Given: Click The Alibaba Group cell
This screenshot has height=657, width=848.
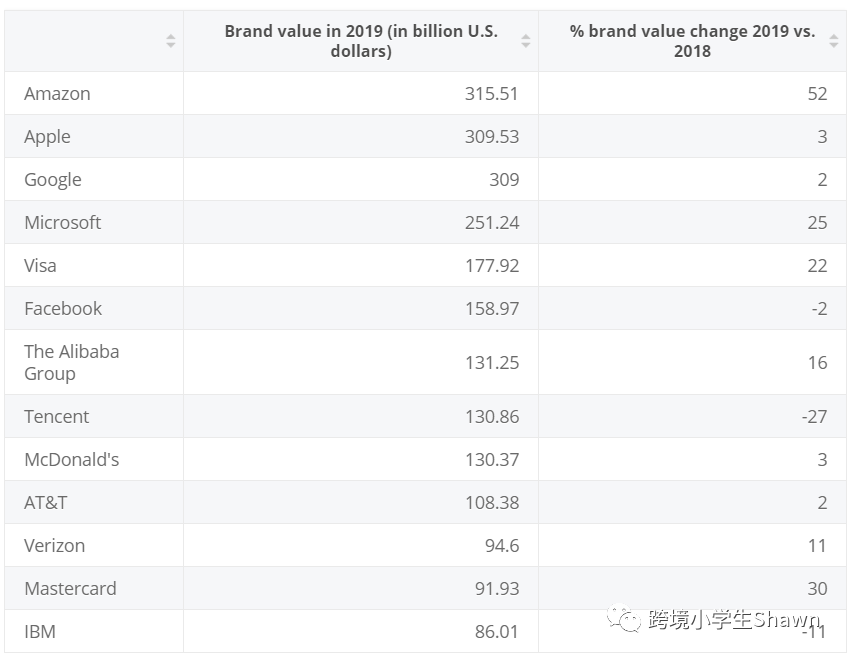Looking at the screenshot, I should click(71, 362).
